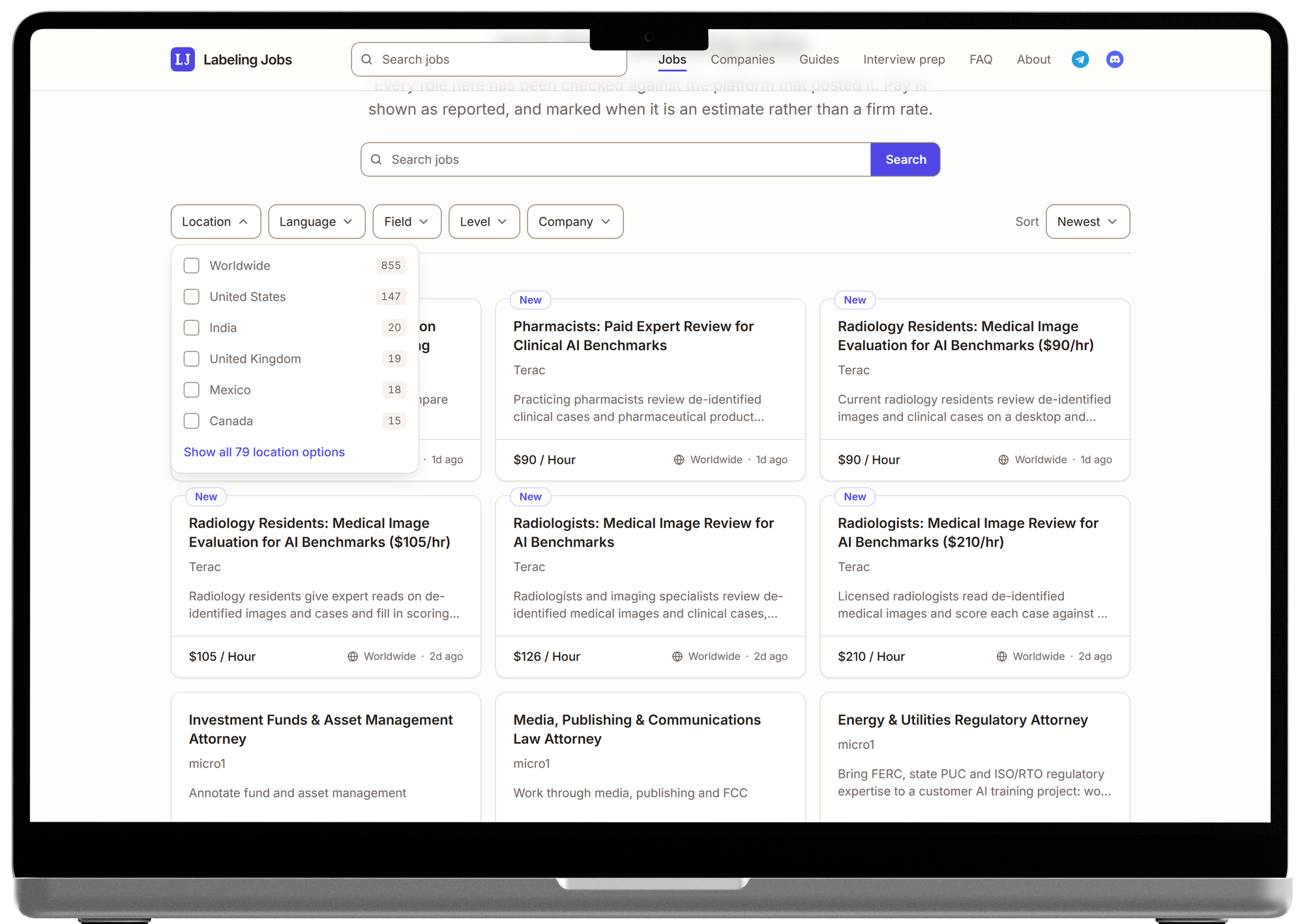Screen dimensions: 1304x924
Task: Click the 855 count beside Worldwide
Action: click(x=391, y=265)
